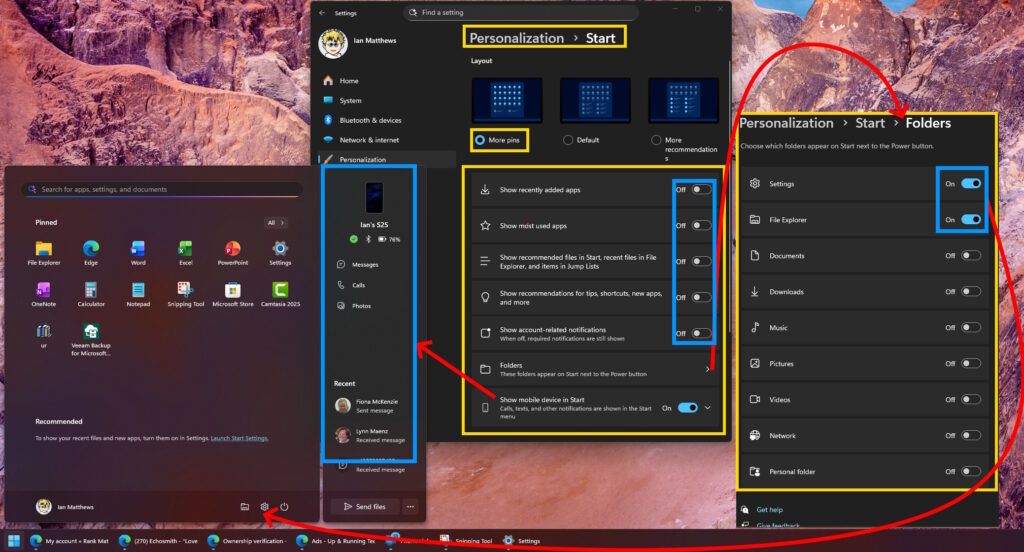The width and height of the screenshot is (1024, 552).
Task: Open the recent Fiona McKenzie message
Action: point(369,406)
